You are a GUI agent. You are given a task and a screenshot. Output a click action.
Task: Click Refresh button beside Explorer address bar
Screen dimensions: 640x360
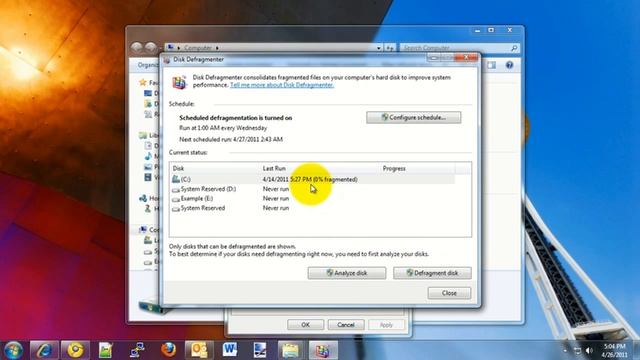pyautogui.click(x=390, y=48)
